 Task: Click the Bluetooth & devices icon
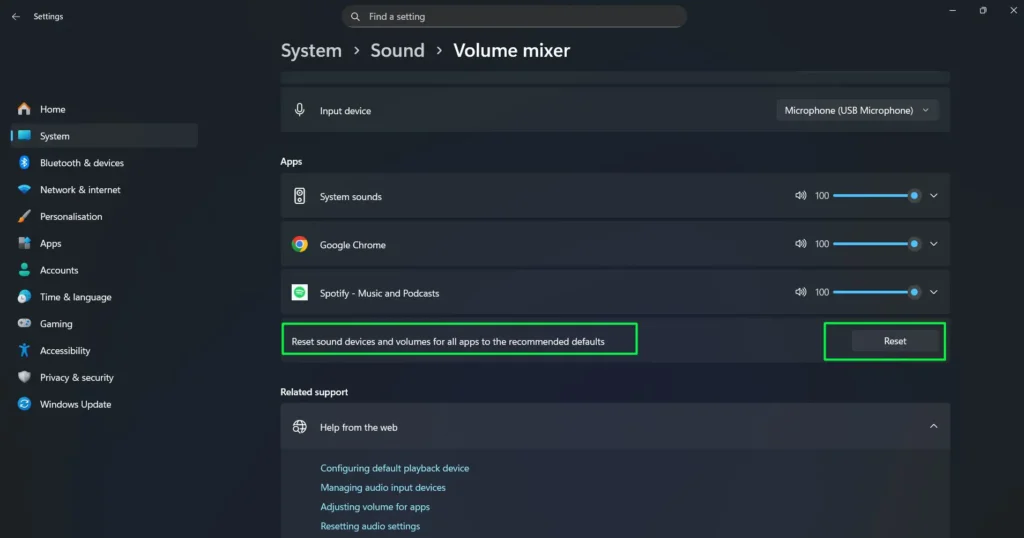(x=24, y=163)
